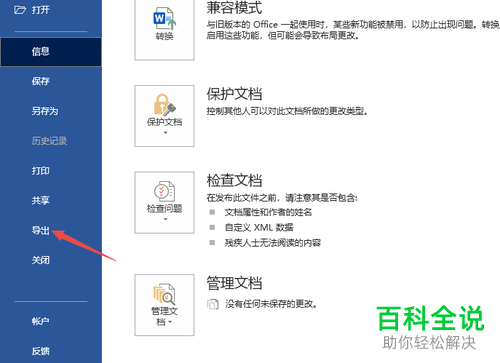The height and width of the screenshot is (363, 500).
Task: Click the 兼容模式 heading
Action: pyautogui.click(x=234, y=8)
